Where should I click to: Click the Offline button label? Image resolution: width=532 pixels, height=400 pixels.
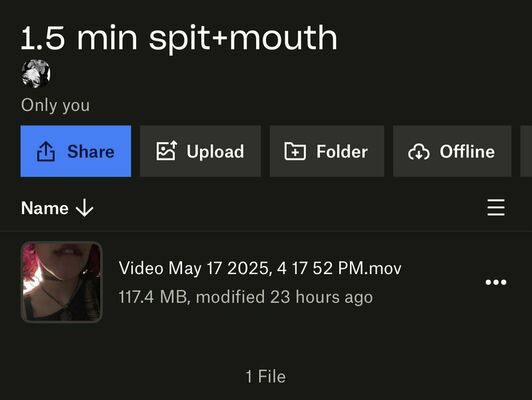[467, 151]
